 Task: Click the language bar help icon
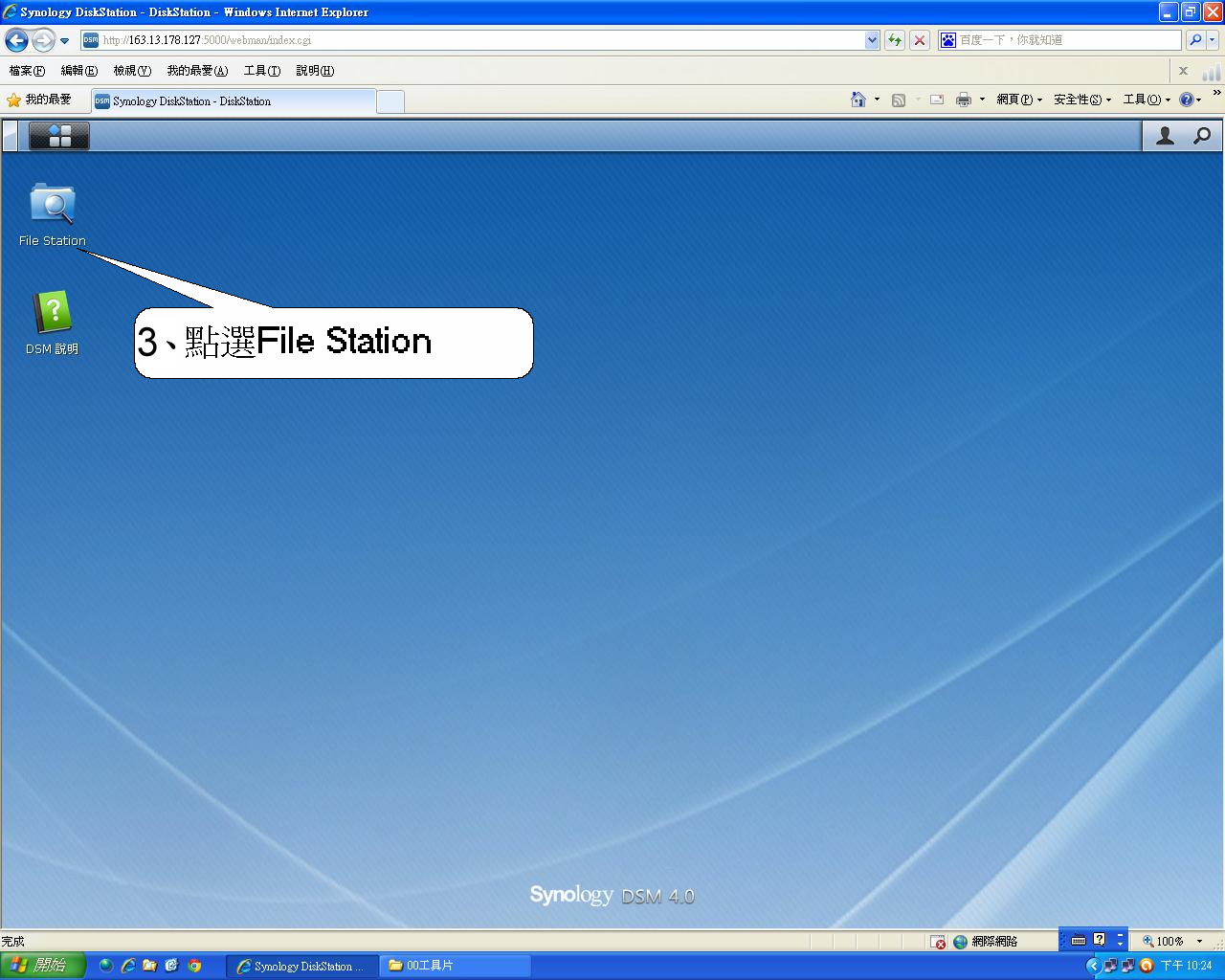(x=1100, y=940)
